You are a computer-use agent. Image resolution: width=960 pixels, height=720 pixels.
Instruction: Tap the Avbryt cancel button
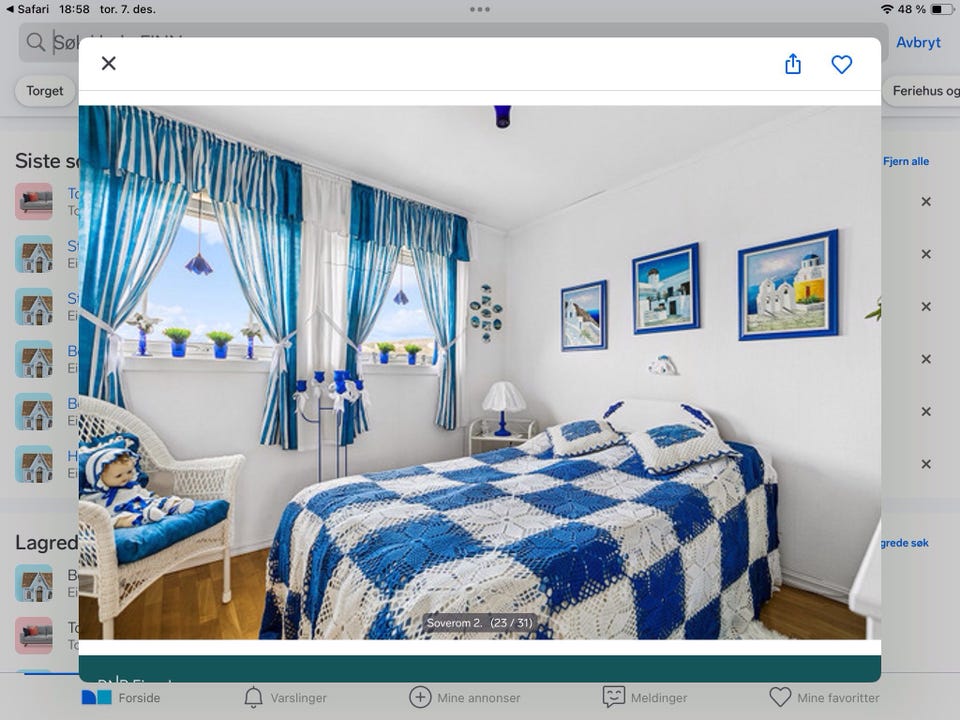[918, 42]
